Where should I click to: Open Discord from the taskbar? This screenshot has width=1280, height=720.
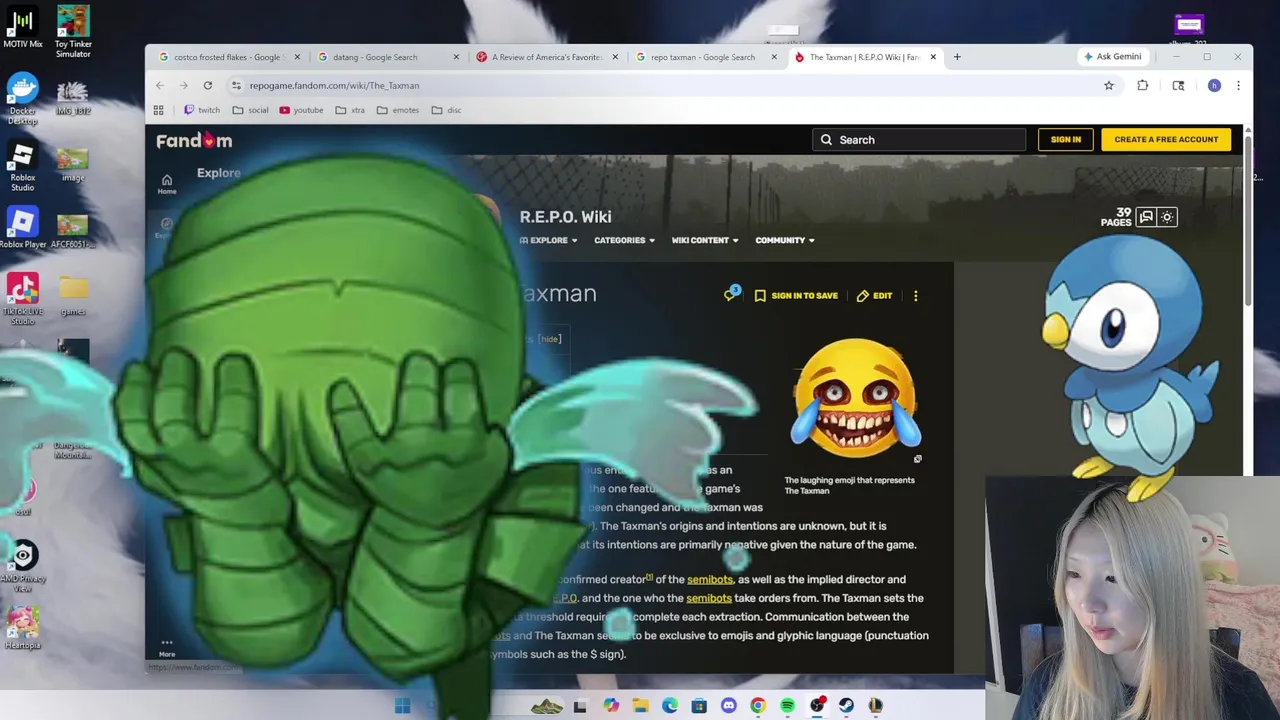tap(728, 706)
